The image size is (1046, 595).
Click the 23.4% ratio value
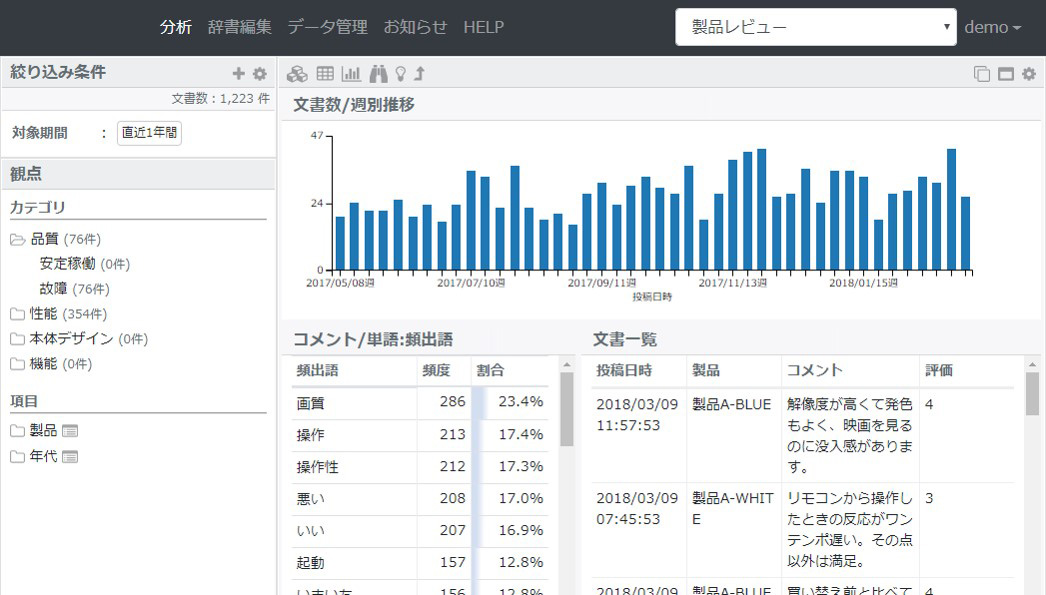521,402
